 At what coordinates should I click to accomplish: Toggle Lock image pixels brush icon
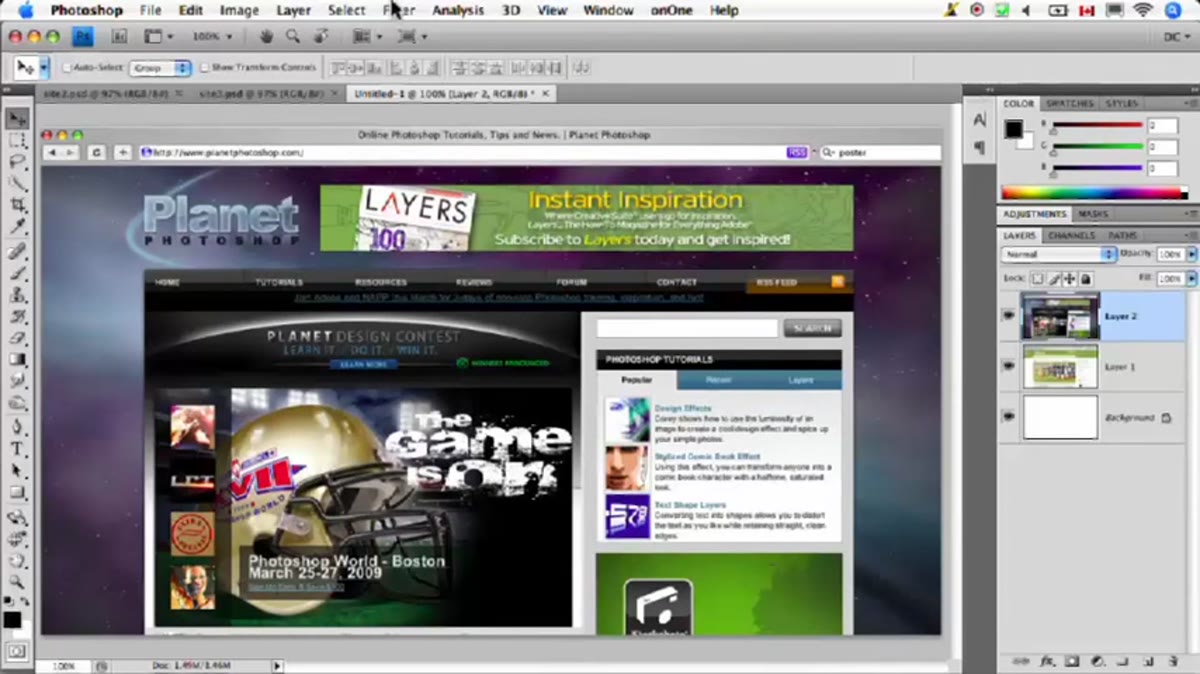pos(1053,279)
